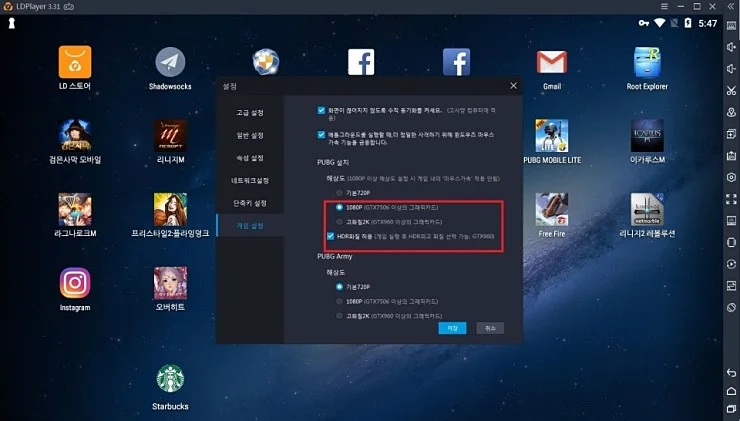Viewport: 740px width, 421px height.
Task: Launch the 오버히트 game
Action: [x=170, y=283]
